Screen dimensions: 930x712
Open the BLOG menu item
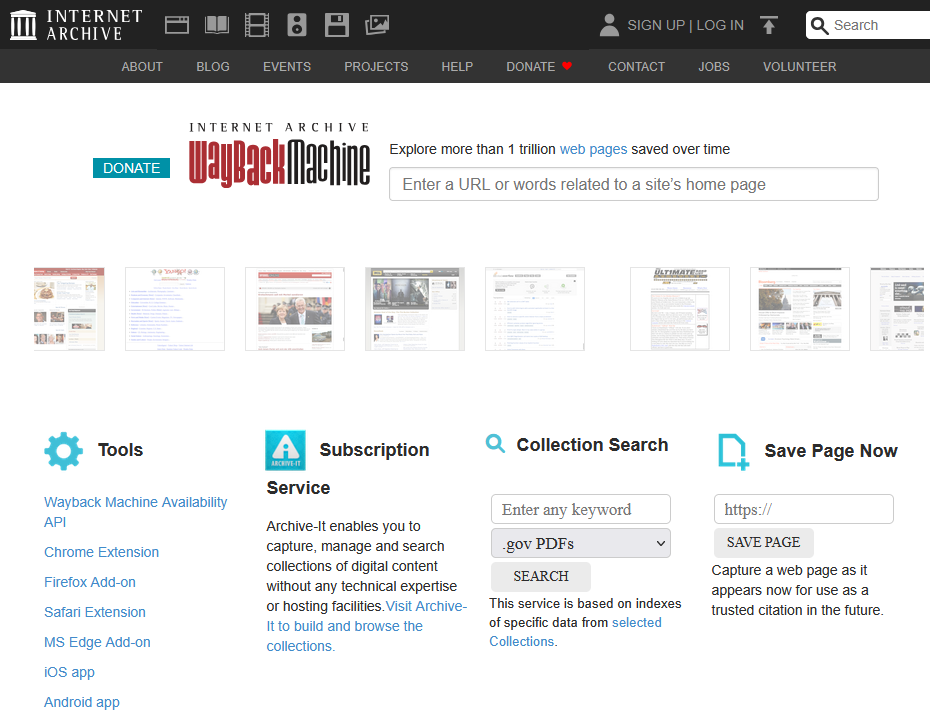click(x=213, y=66)
